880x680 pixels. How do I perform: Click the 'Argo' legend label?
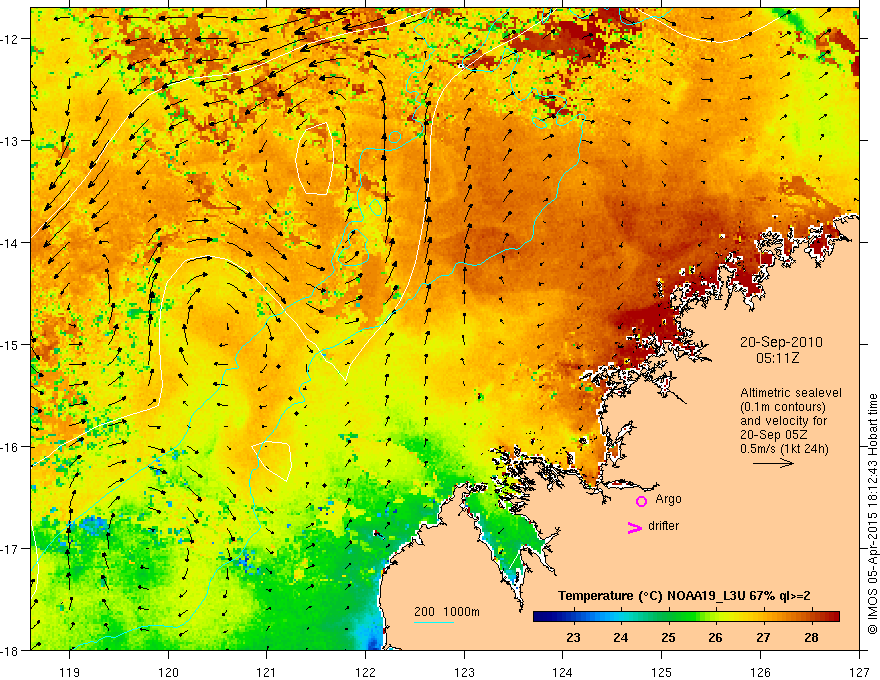668,499
